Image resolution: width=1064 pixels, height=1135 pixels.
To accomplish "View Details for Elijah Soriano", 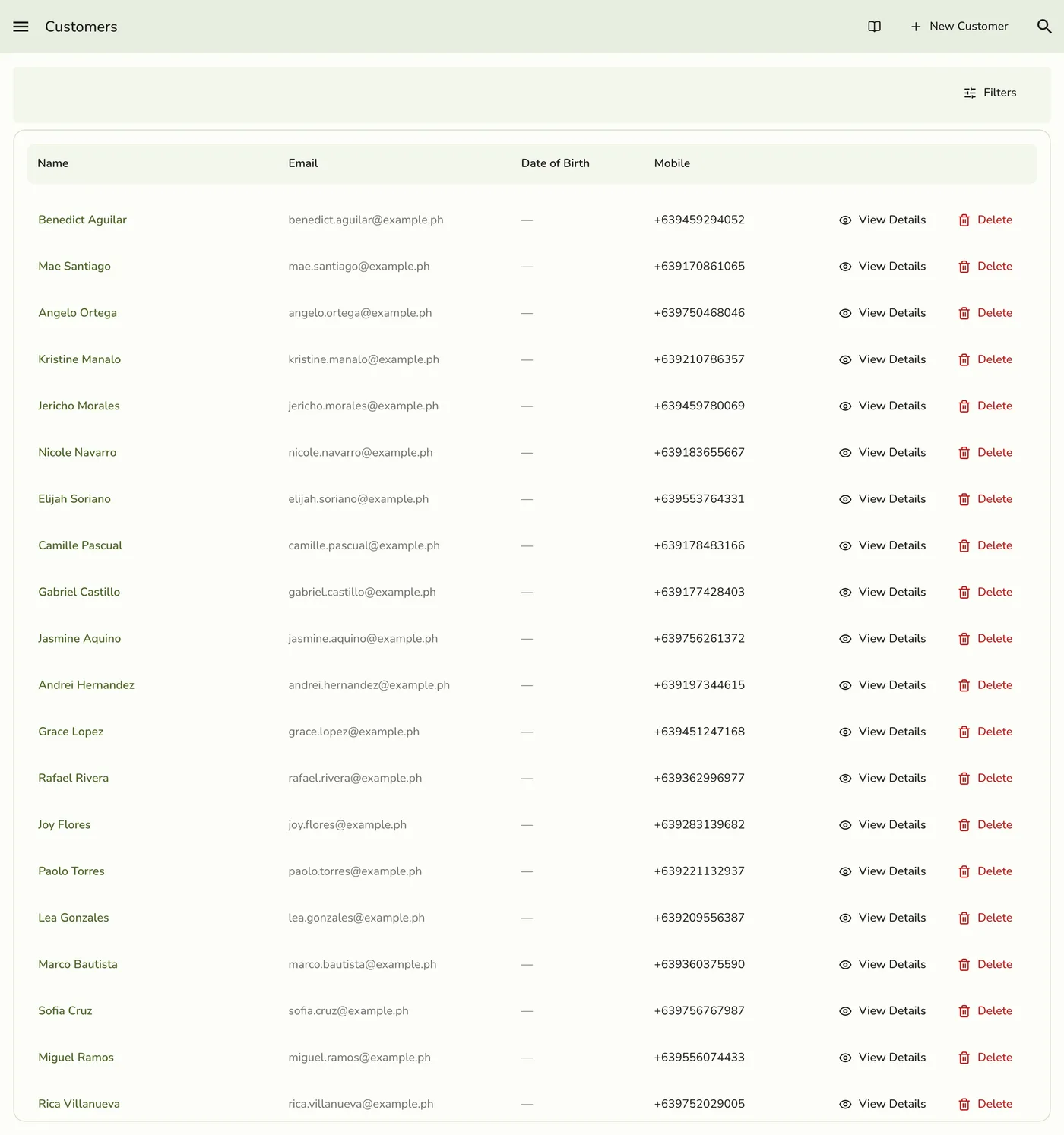I will tap(882, 498).
